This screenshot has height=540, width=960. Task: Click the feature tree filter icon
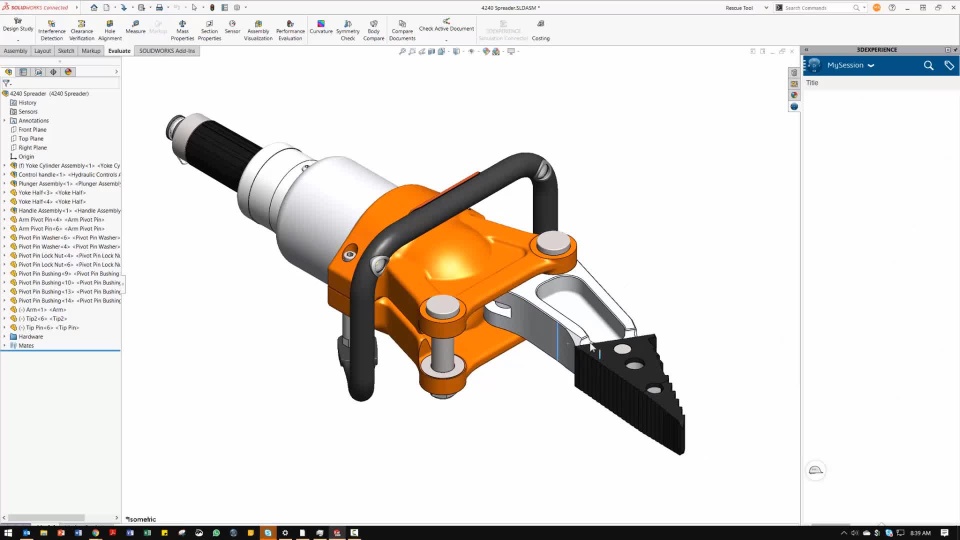click(x=7, y=83)
